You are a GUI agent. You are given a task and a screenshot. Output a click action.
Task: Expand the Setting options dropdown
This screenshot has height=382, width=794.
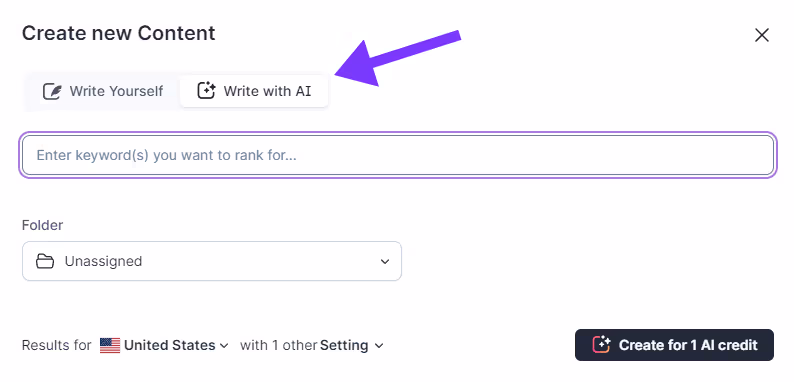[352, 346]
